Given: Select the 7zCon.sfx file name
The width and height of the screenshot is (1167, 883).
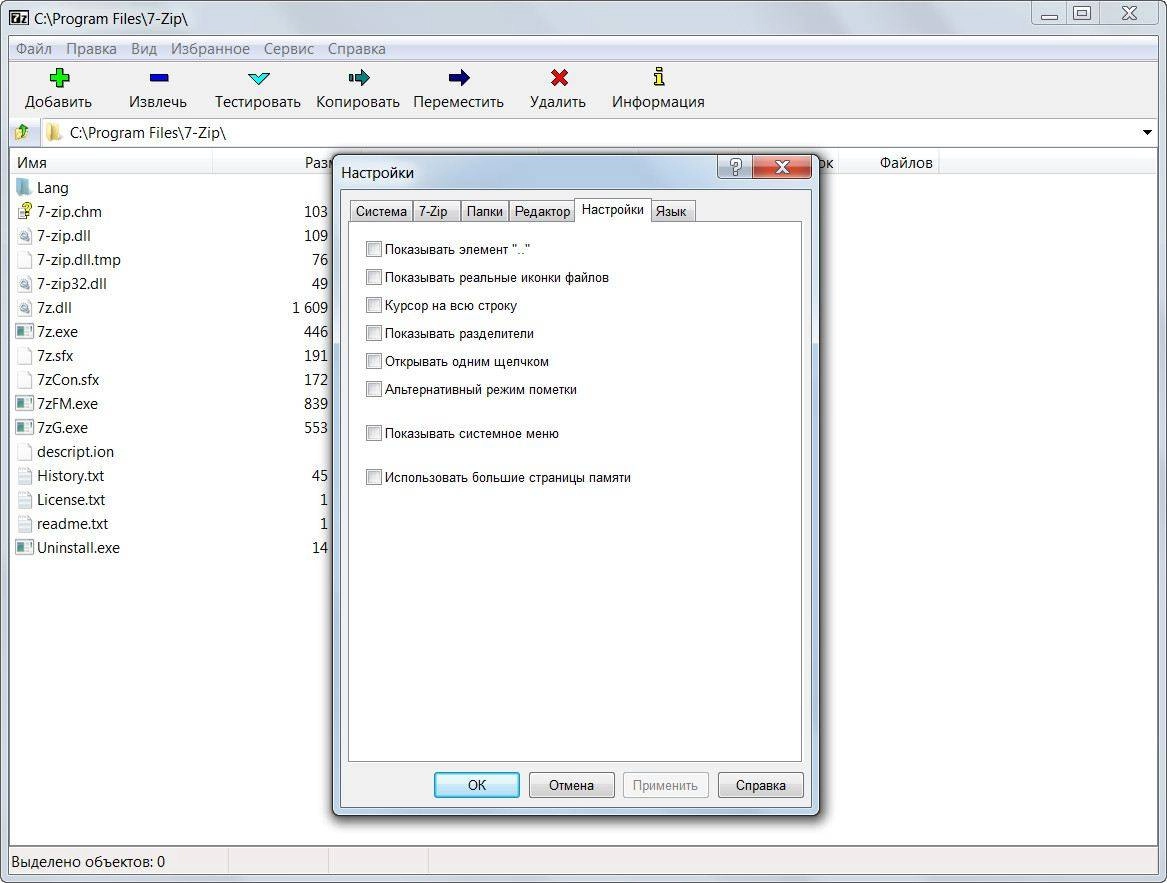Looking at the screenshot, I should 68,380.
